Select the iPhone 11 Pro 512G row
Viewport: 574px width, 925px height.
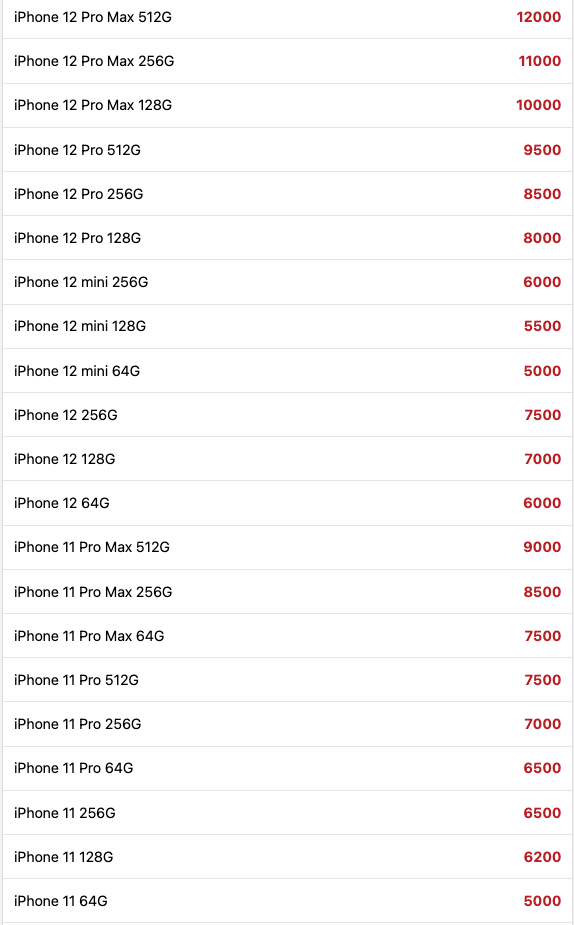click(x=287, y=680)
